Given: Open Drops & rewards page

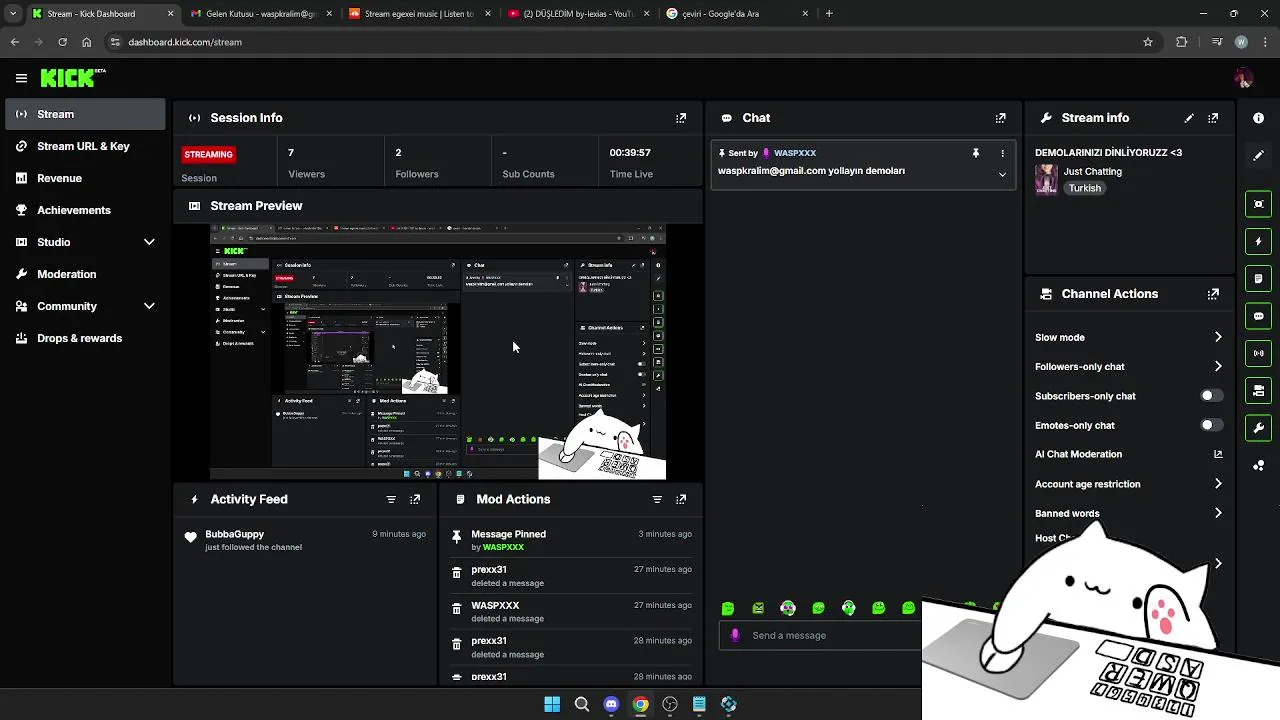Looking at the screenshot, I should click(x=85, y=338).
